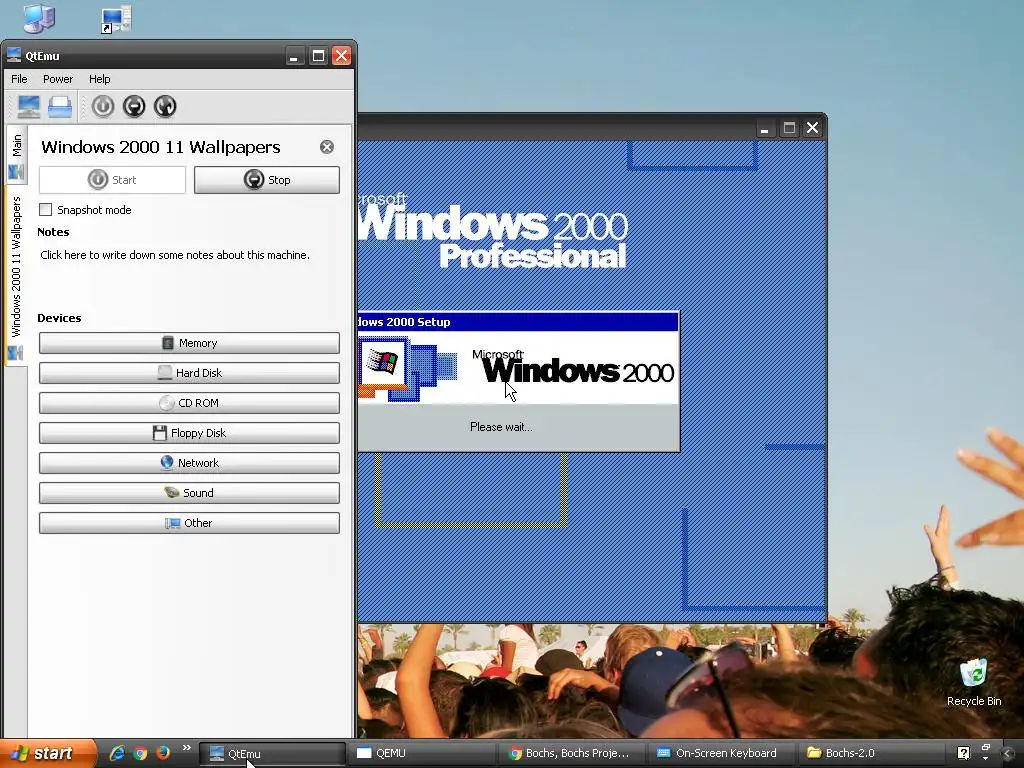Switch to On-Screen Keyboard taskbar button
The height and width of the screenshot is (768, 1024).
pyautogui.click(x=722, y=754)
